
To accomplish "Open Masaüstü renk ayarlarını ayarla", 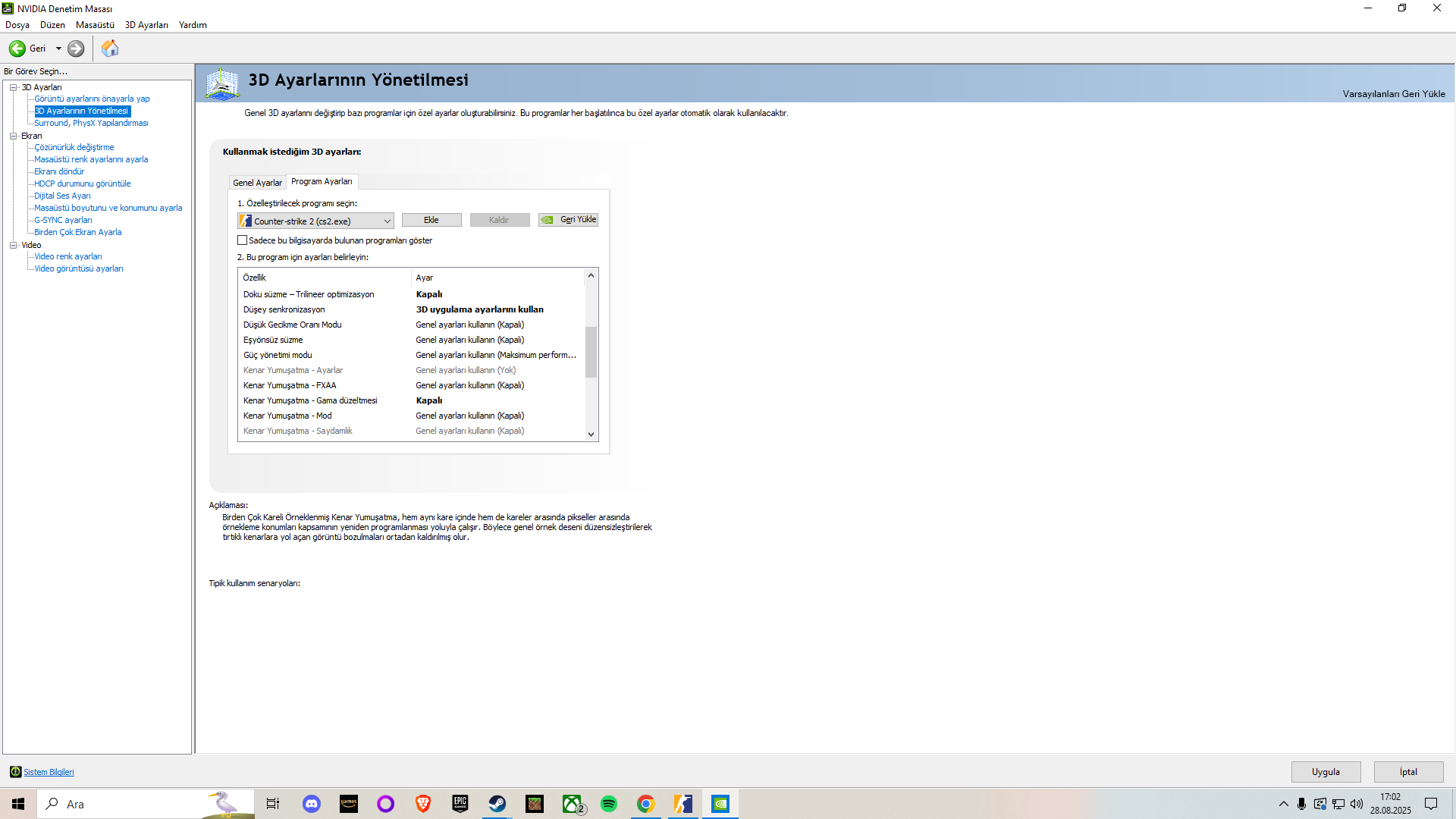I will coord(91,159).
